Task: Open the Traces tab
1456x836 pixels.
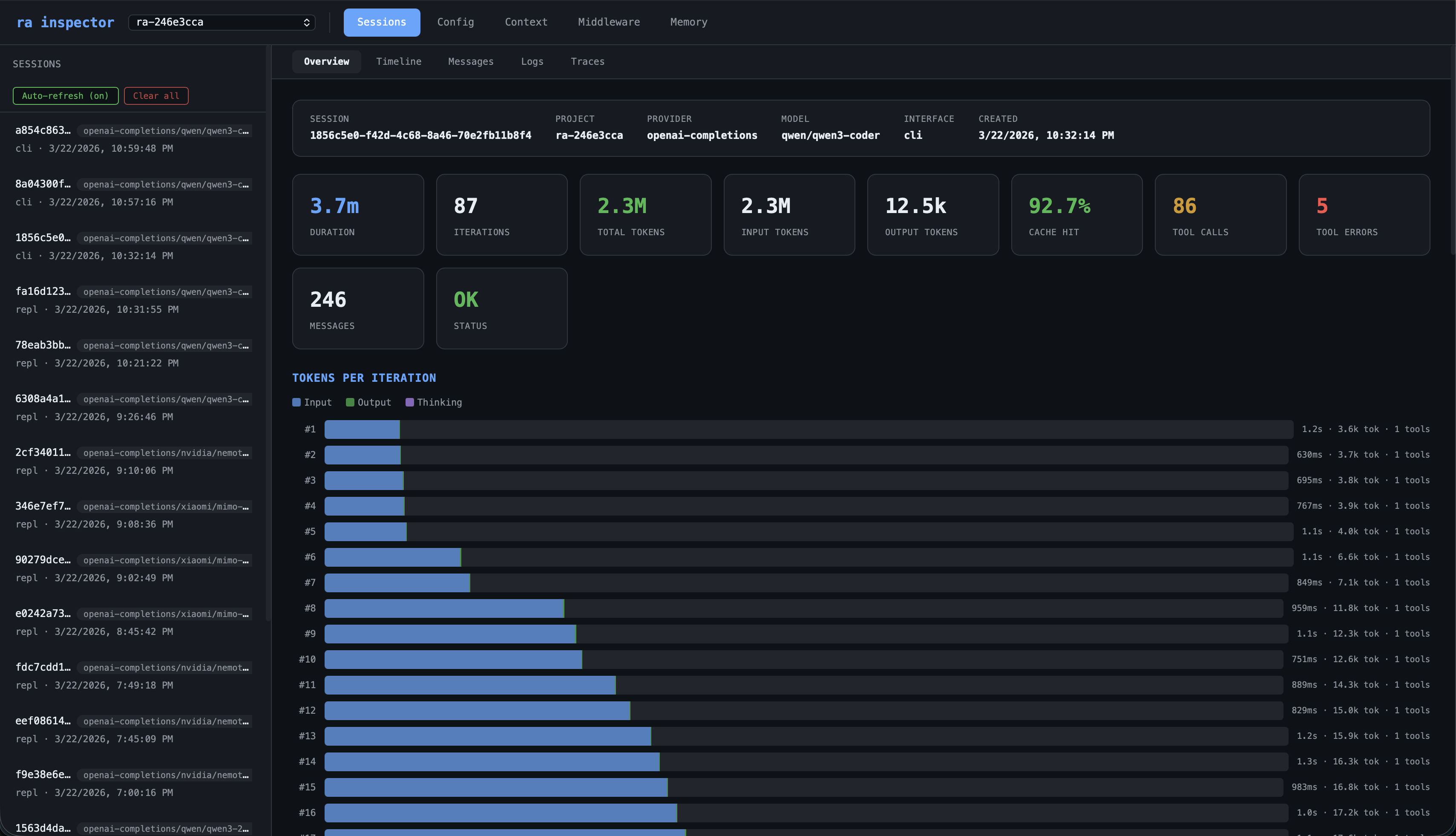Action: tap(587, 61)
